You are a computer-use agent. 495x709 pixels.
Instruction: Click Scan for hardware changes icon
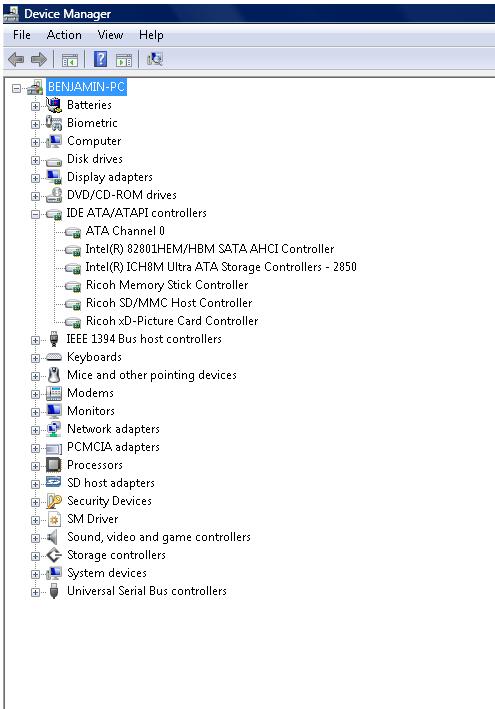[155, 59]
